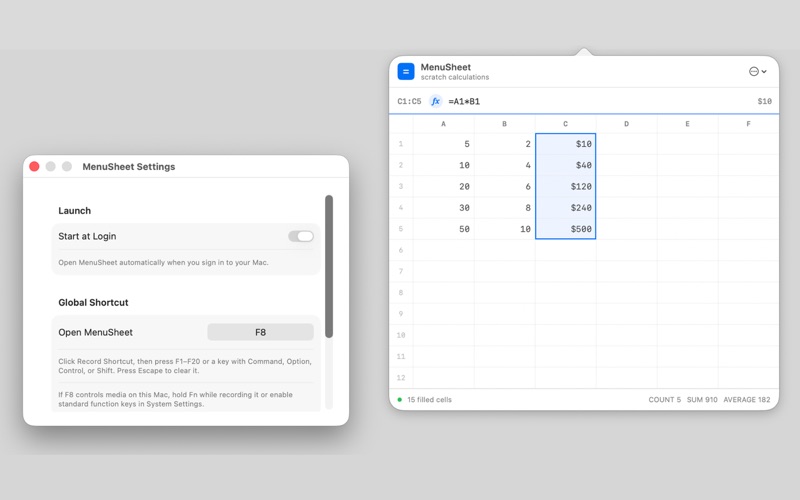
Task: Click cell A1 containing 5
Action: coord(443,144)
